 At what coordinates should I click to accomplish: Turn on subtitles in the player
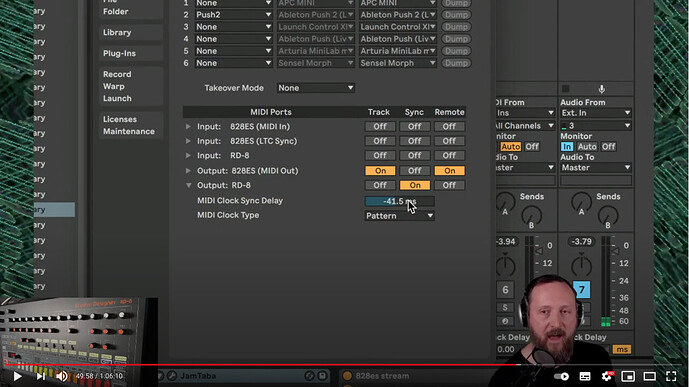(x=585, y=376)
